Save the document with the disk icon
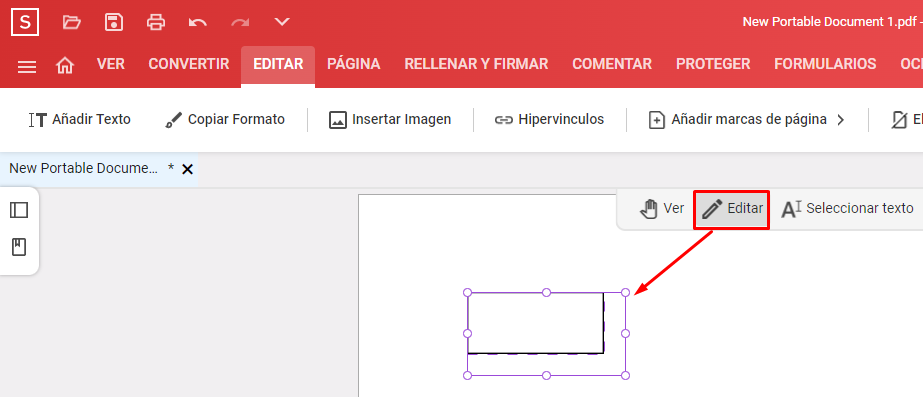Screen dimensions: 923x397 (x=114, y=22)
